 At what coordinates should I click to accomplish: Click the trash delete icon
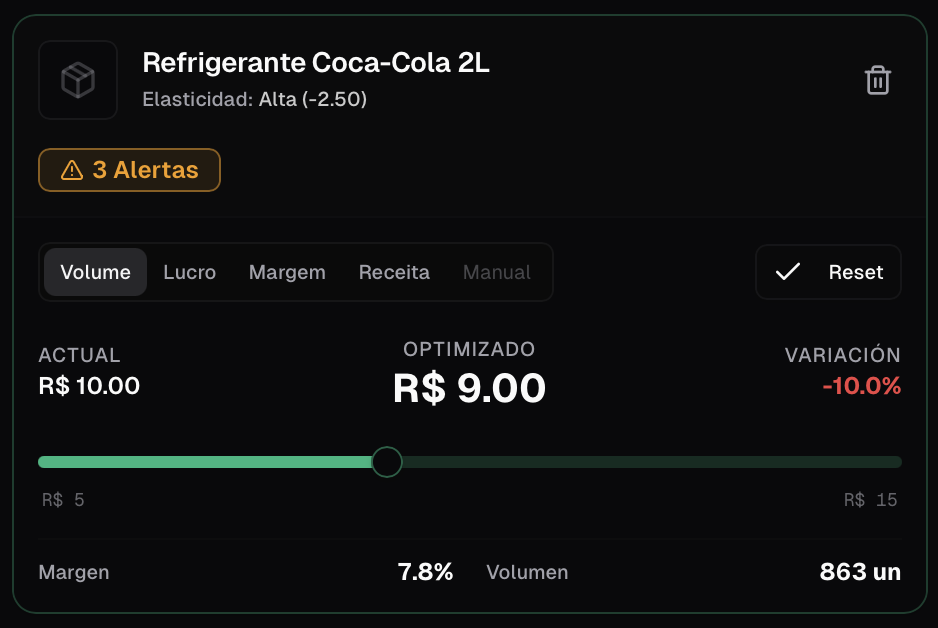877,80
